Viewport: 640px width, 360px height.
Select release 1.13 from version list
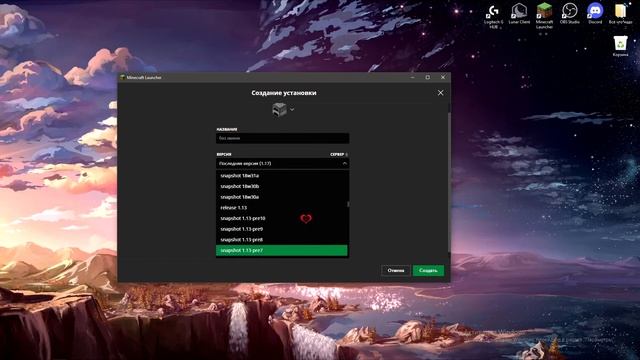click(282, 207)
